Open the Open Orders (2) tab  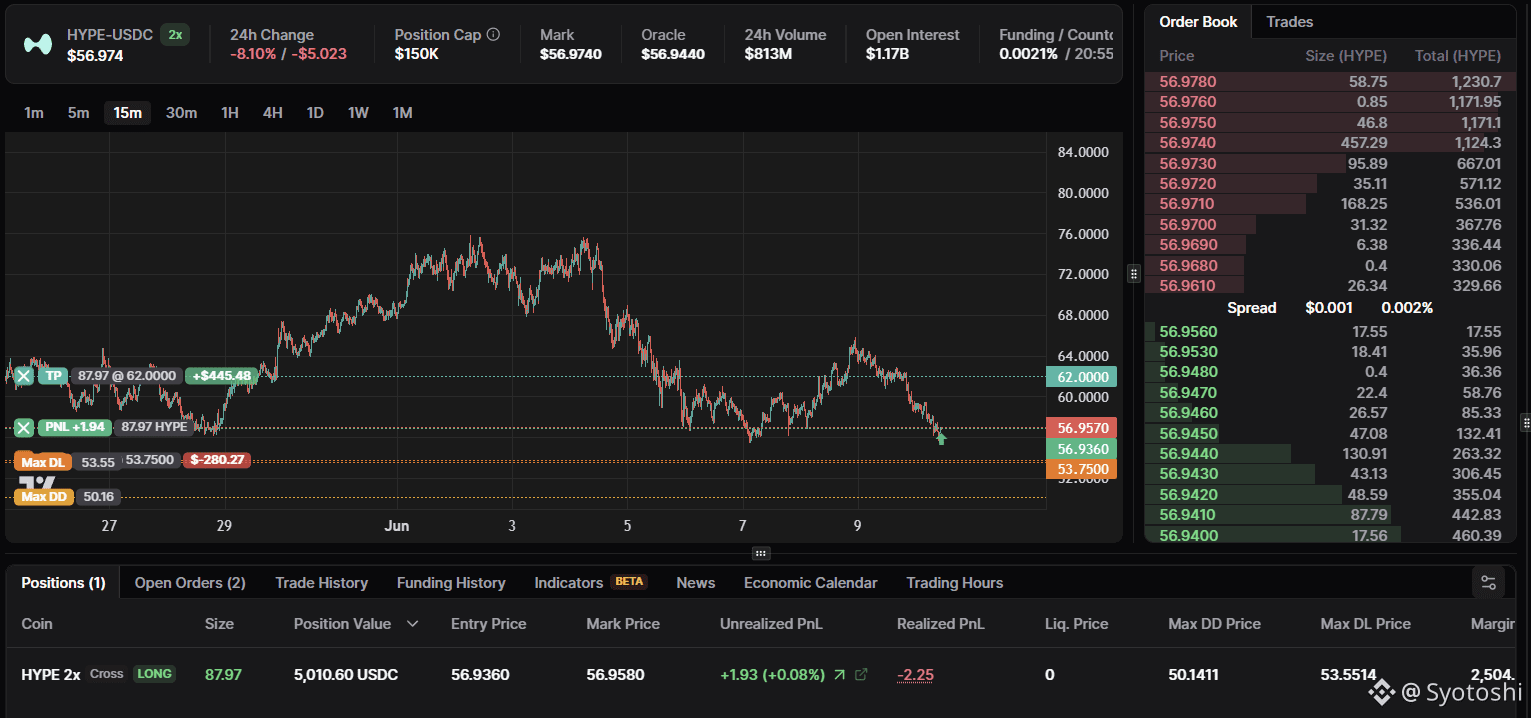pyautogui.click(x=190, y=582)
